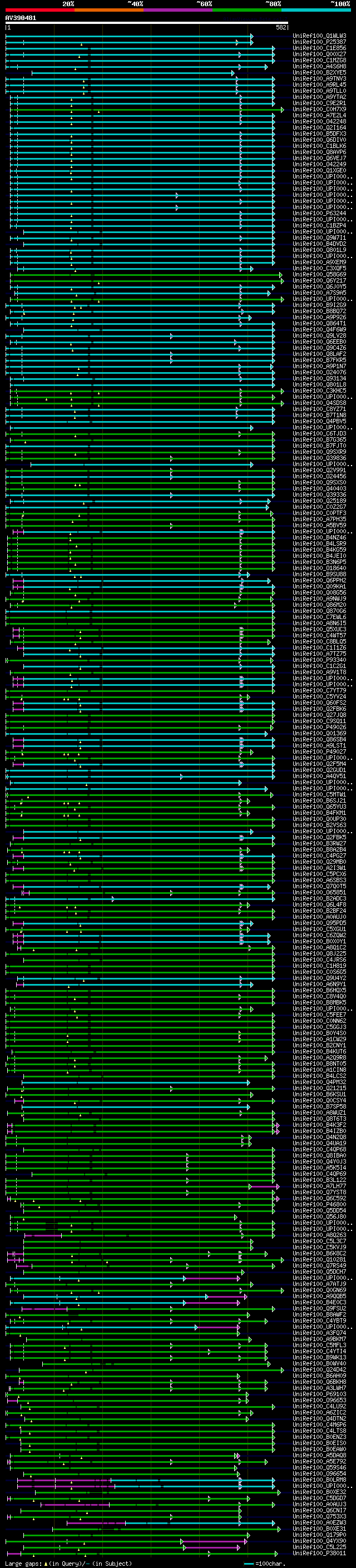This screenshot has height=1568, width=356.
Task: Select the UniRef100_P93340 label
Action: [x=319, y=660]
